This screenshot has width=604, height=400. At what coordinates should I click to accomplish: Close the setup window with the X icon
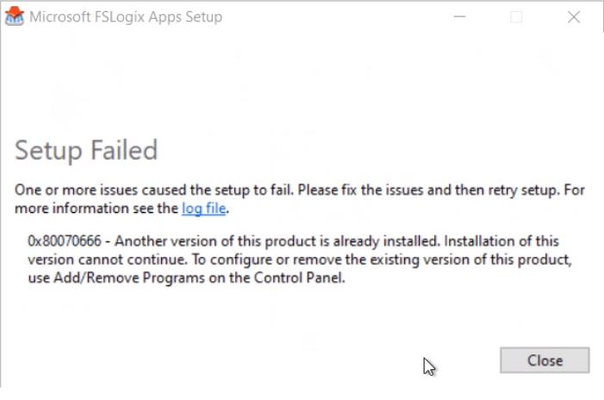(574, 17)
